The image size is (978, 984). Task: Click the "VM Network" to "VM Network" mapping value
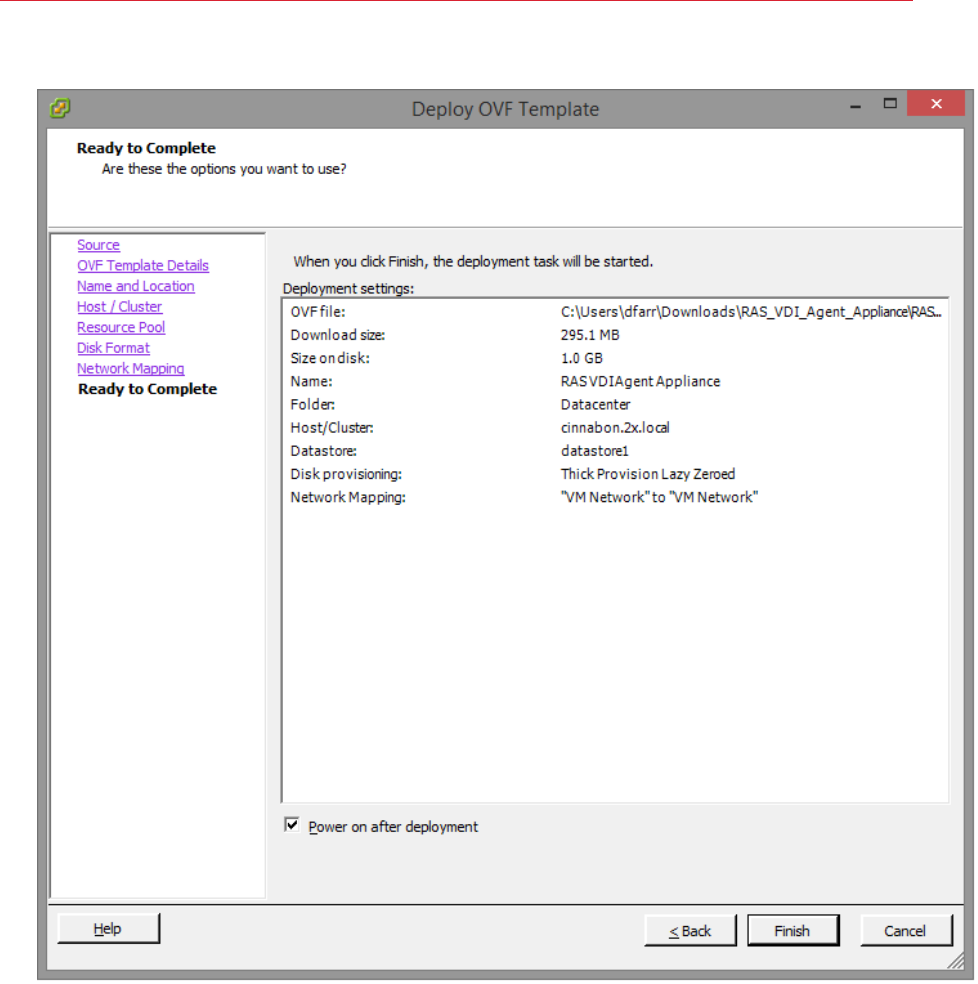point(659,498)
